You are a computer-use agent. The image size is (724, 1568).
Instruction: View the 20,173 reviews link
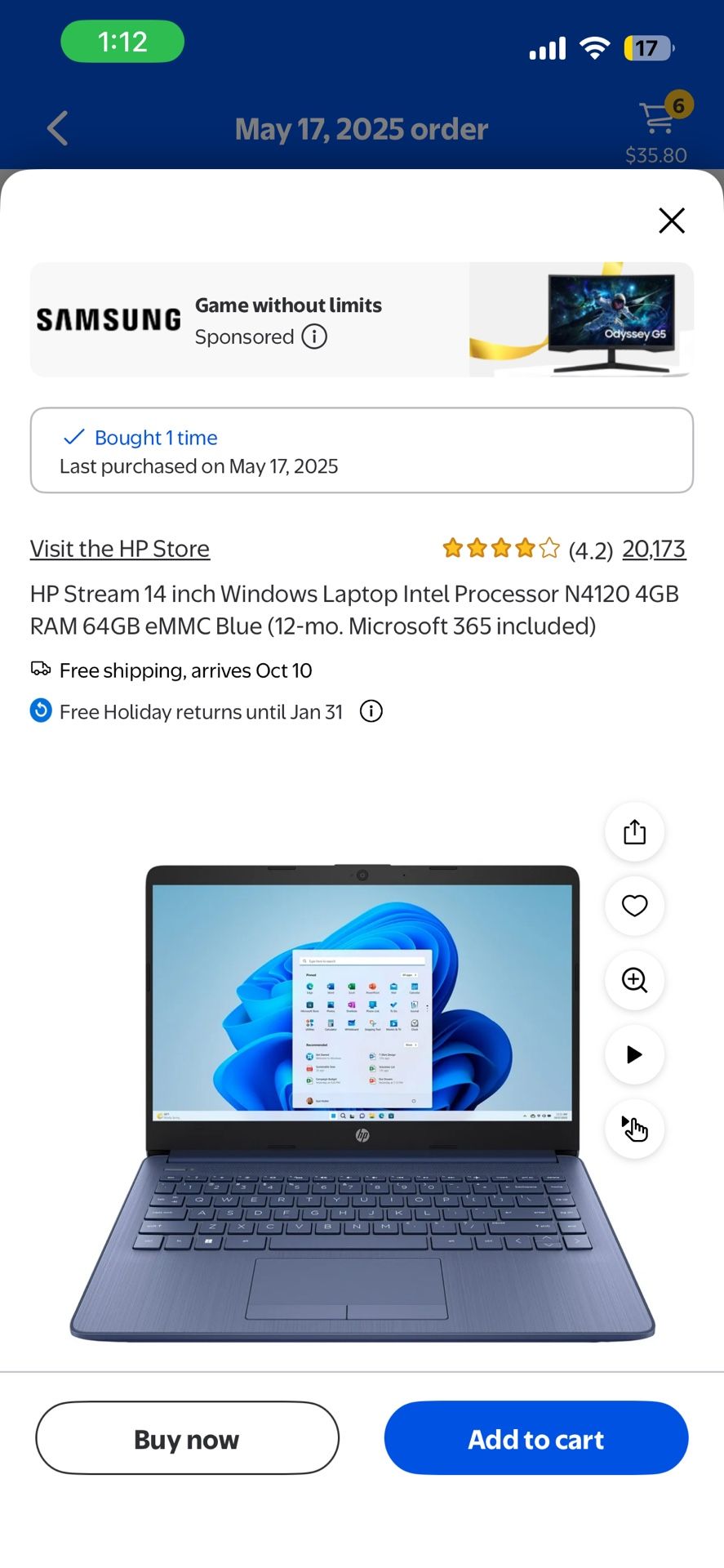[654, 549]
